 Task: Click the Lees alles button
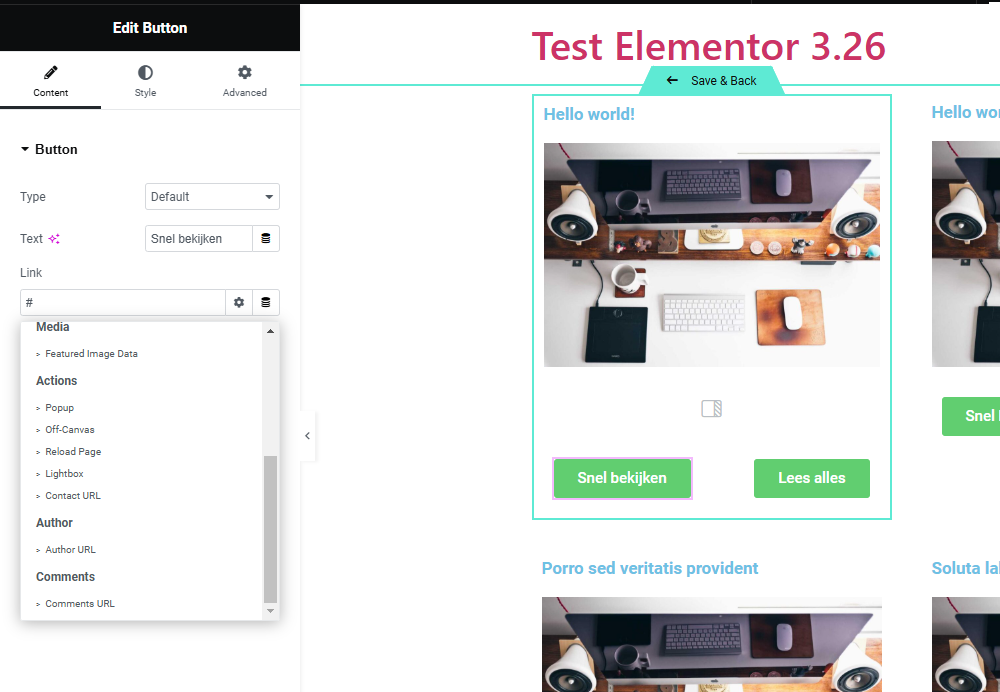click(x=811, y=478)
